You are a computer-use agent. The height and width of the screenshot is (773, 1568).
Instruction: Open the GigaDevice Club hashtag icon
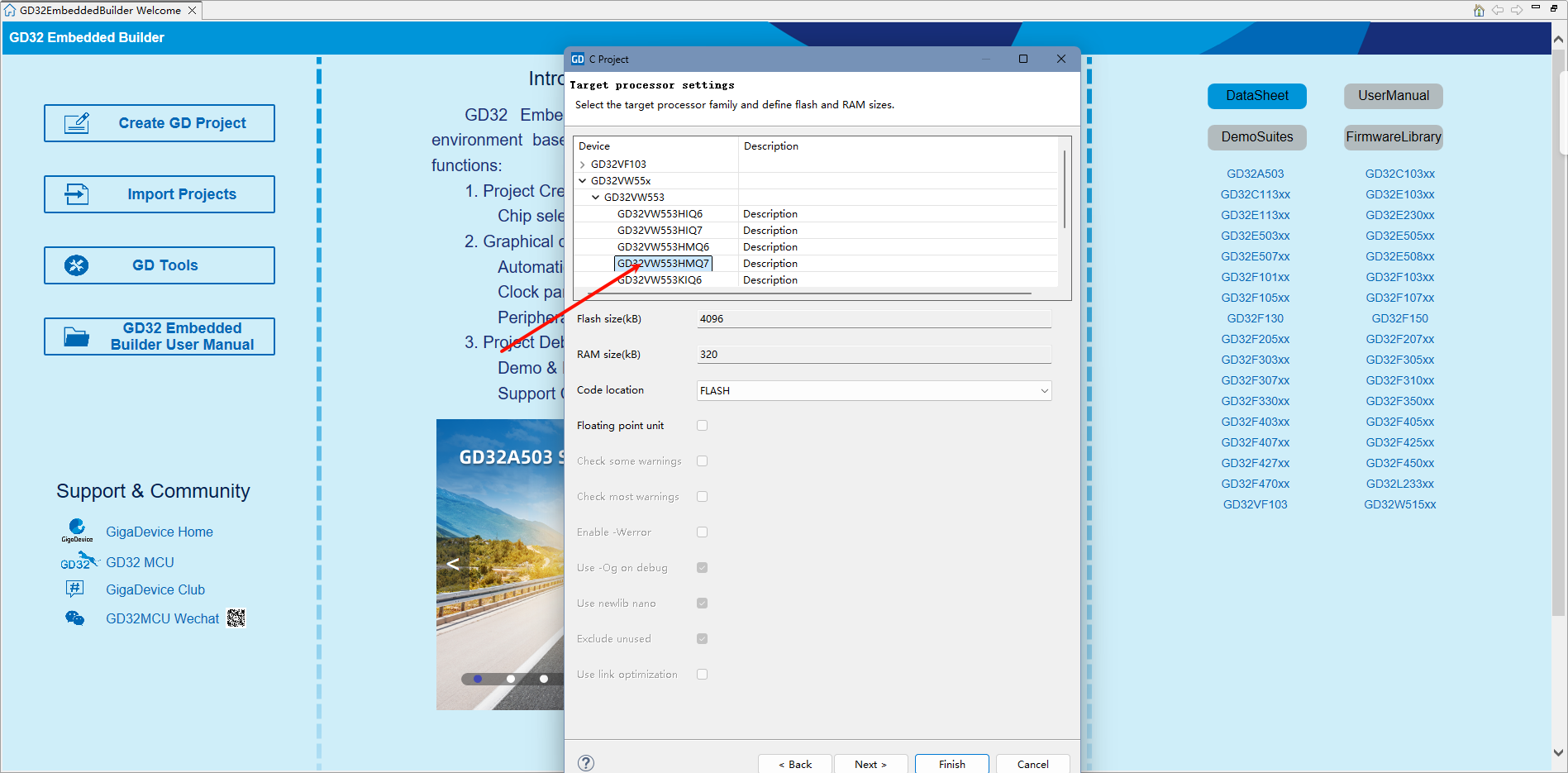pos(74,589)
